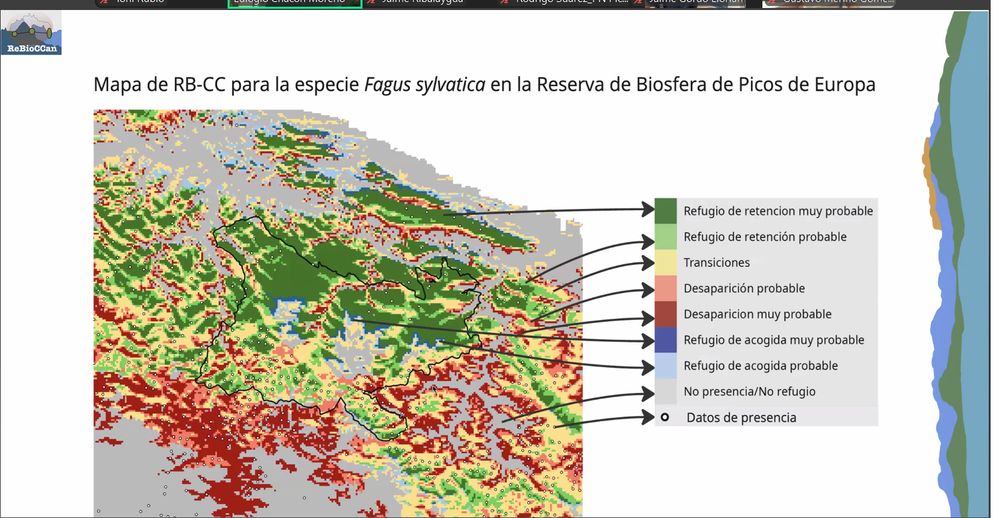Select the grey No presencia/No refugio swatch
1000x518 pixels.
coord(665,391)
